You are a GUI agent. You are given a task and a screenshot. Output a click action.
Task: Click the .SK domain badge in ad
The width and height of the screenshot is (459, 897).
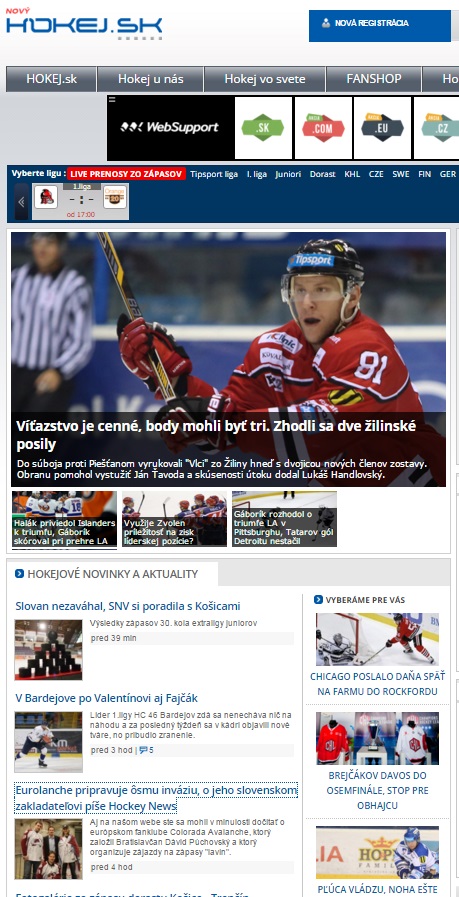[263, 128]
